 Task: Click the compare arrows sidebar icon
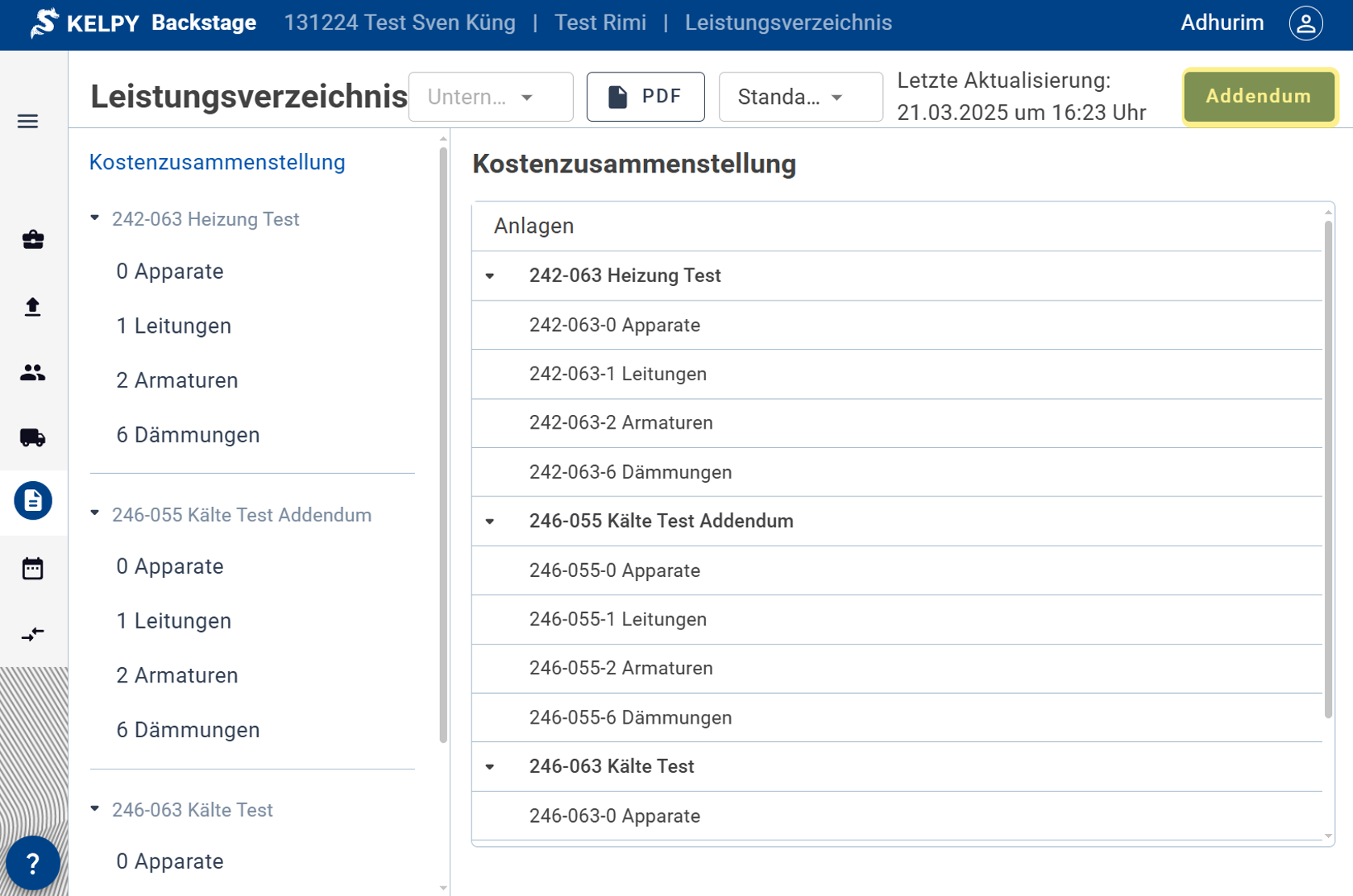click(x=33, y=634)
